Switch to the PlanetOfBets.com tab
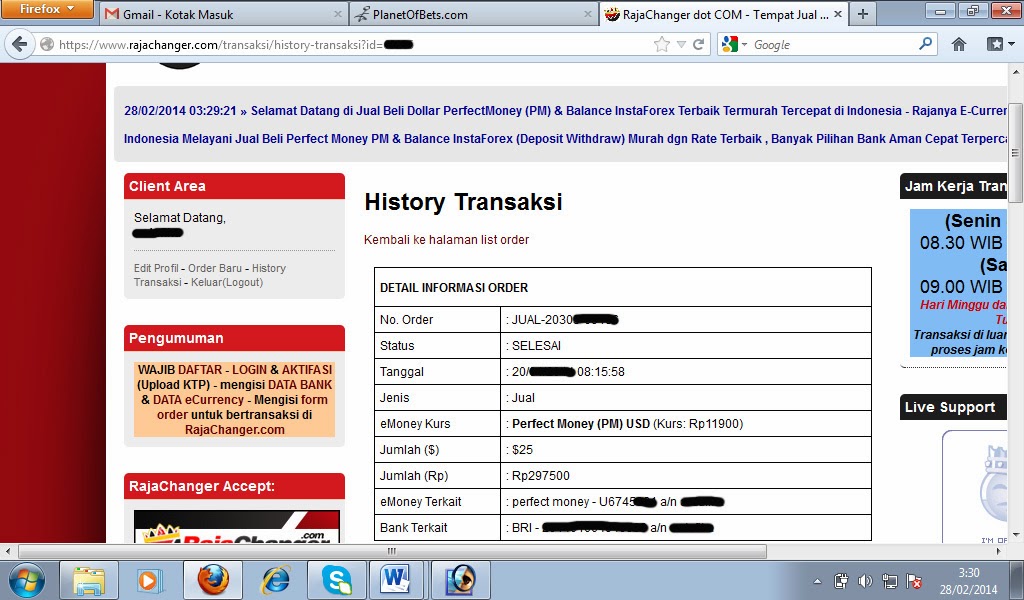1024x600 pixels. click(474, 14)
